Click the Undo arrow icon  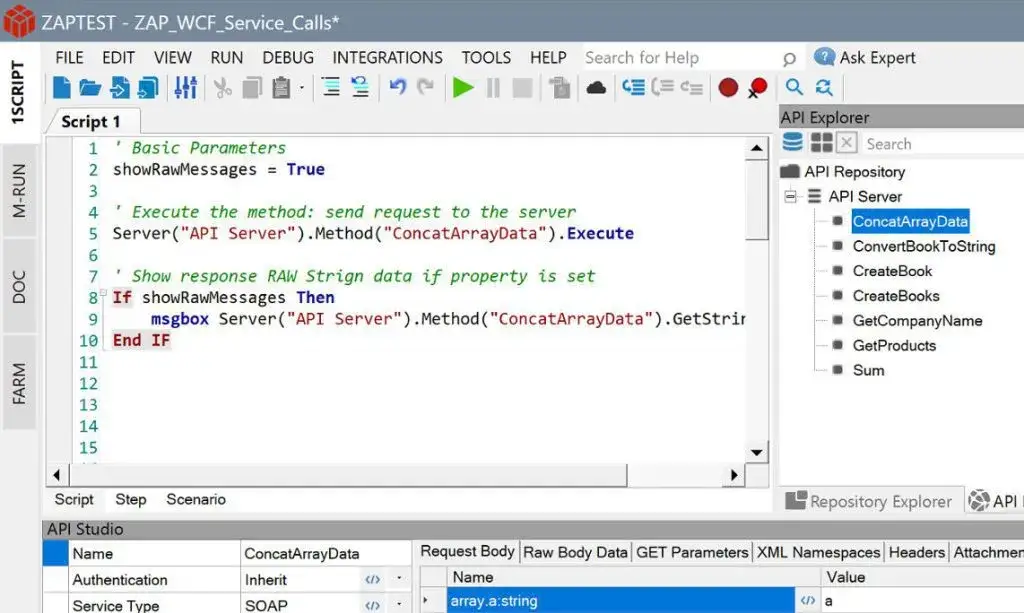pos(397,88)
